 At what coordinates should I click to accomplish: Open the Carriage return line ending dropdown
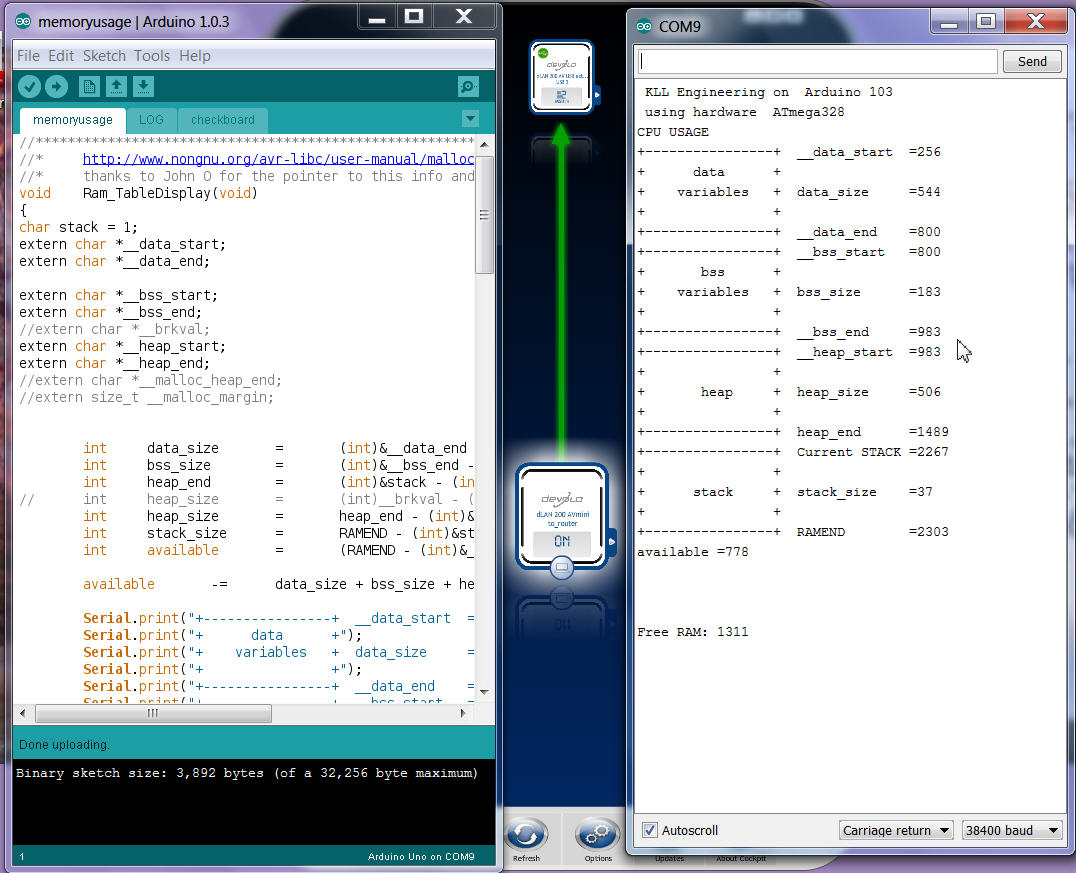(x=895, y=830)
